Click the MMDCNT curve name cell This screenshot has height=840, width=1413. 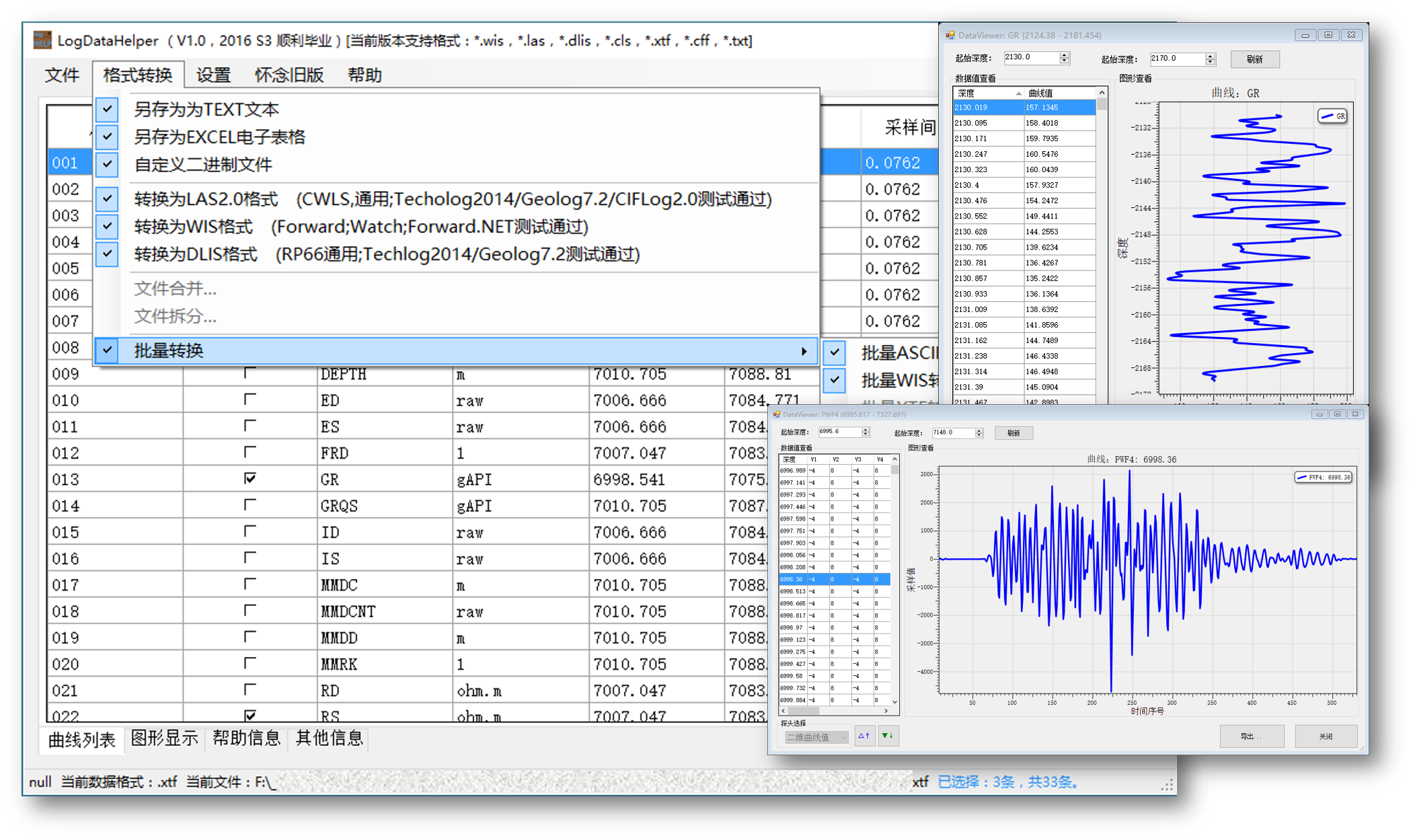tap(385, 611)
